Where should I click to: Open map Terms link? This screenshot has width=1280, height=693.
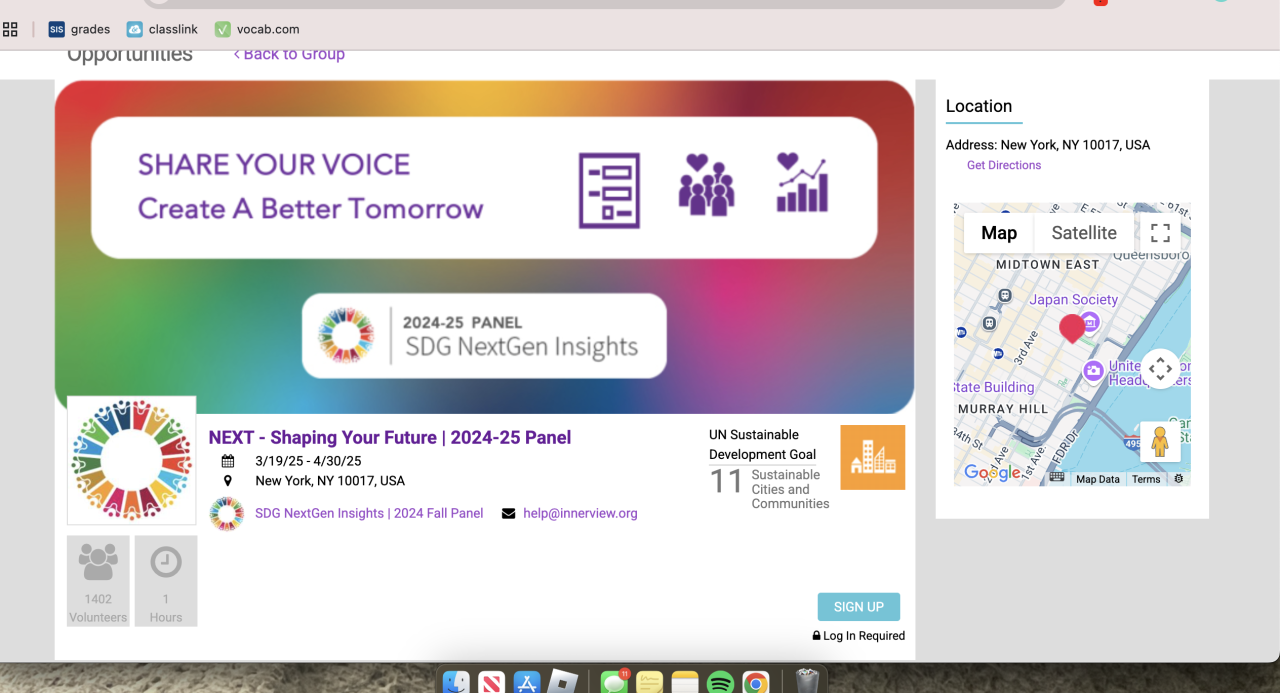coord(1146,479)
